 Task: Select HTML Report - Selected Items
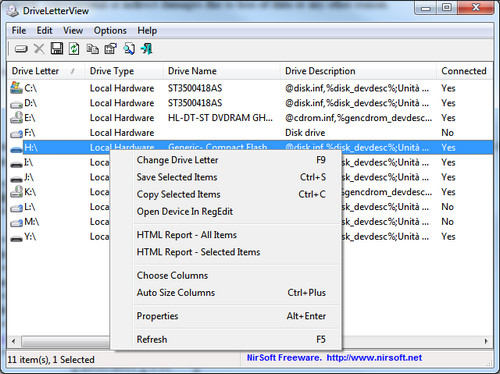point(226,252)
